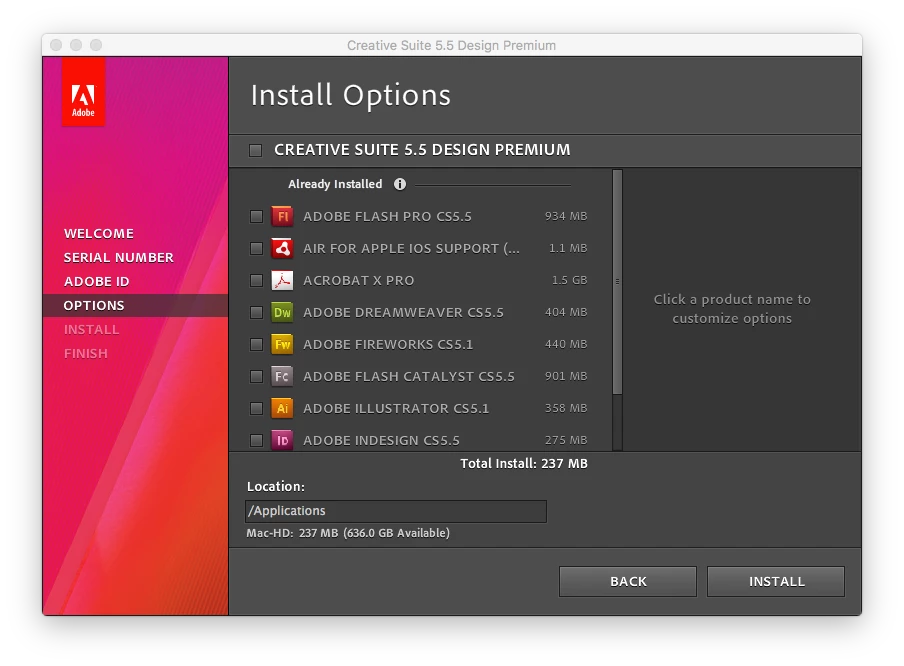Select AIR for Apple iOS Support name
The image size is (904, 666).
(412, 249)
